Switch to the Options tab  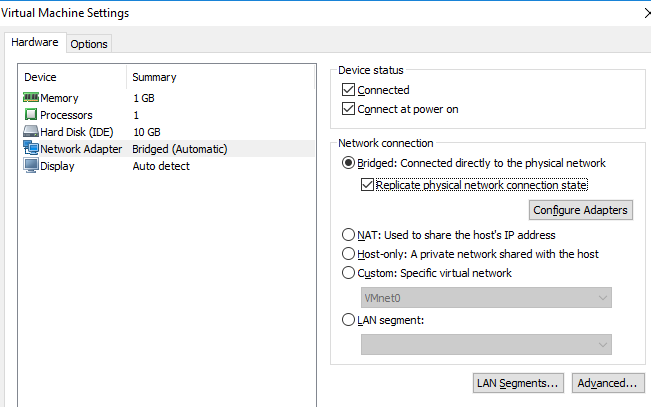[x=89, y=44]
